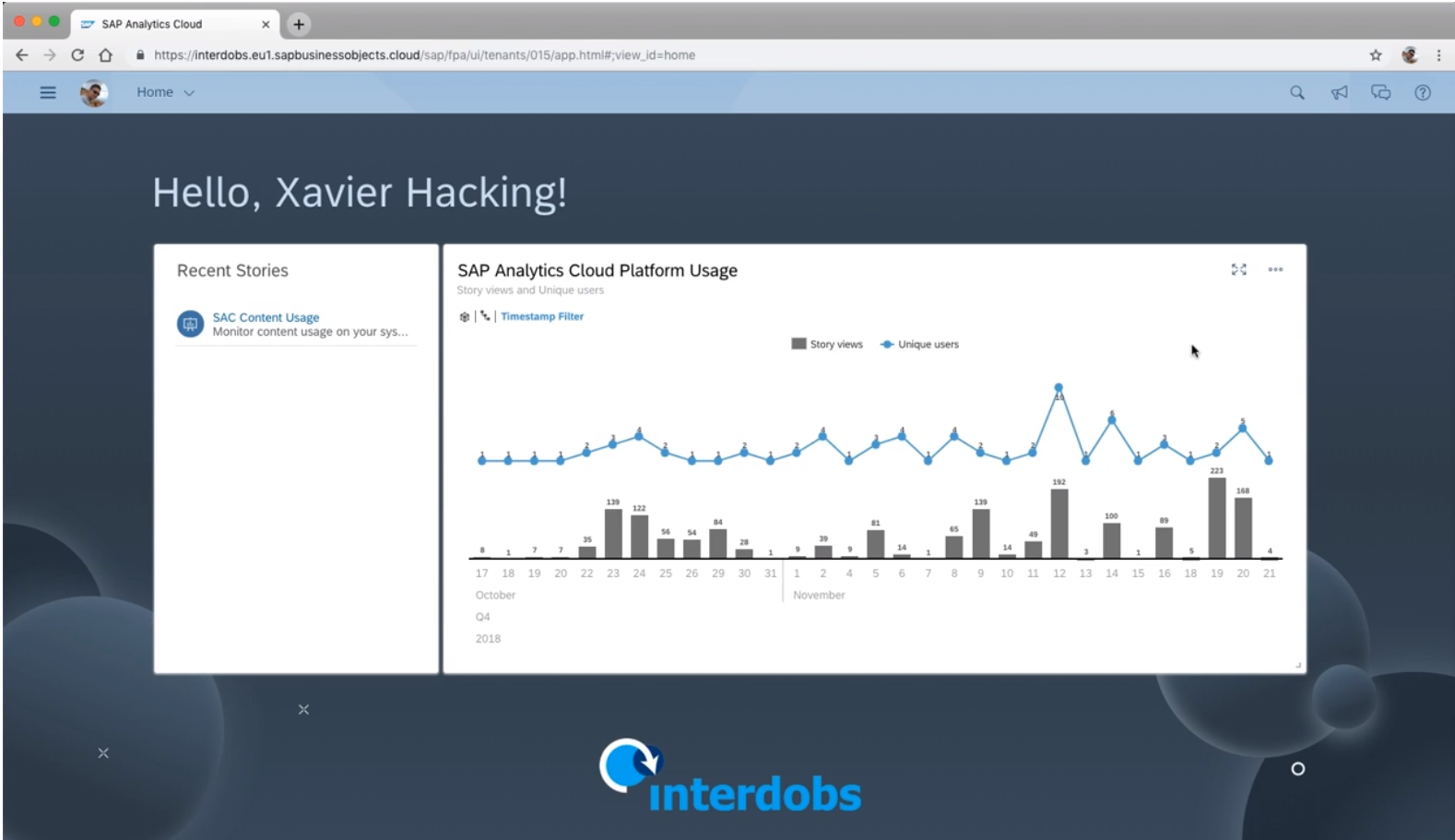Click the November axis label
1455x840 pixels.
pyautogui.click(x=819, y=595)
